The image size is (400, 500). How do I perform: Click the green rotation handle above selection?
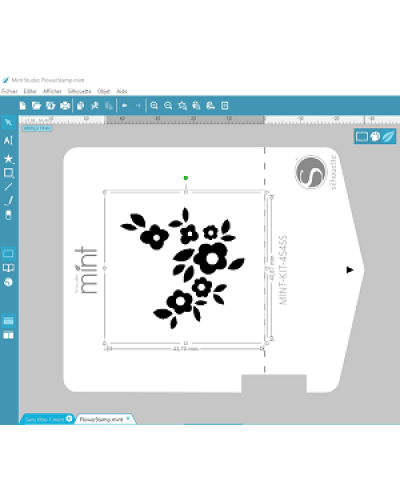[x=186, y=178]
